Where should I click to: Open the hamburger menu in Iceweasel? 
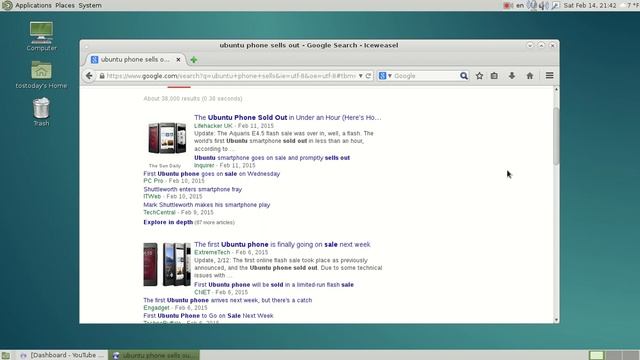click(x=549, y=76)
